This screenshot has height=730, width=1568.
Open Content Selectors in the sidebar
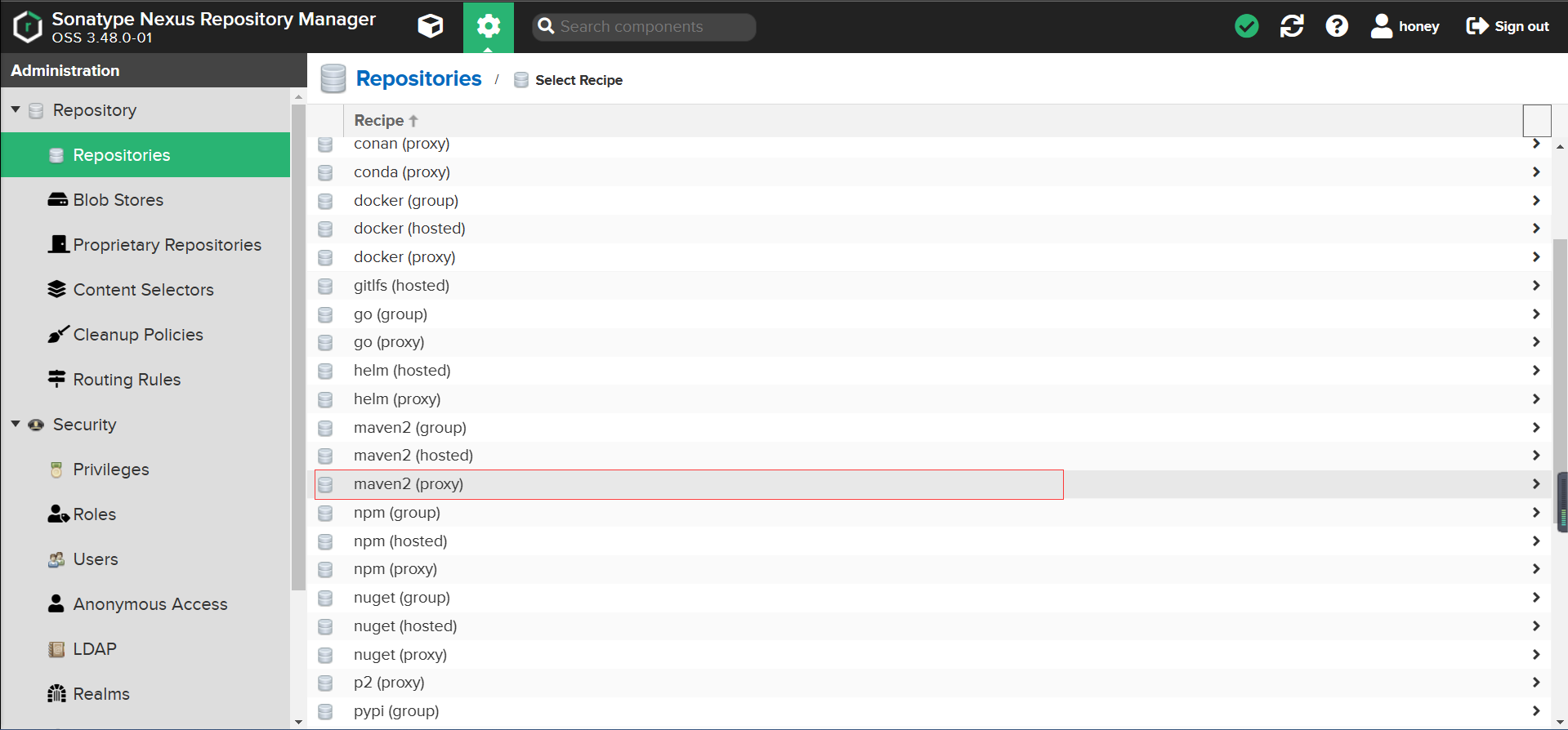point(145,289)
